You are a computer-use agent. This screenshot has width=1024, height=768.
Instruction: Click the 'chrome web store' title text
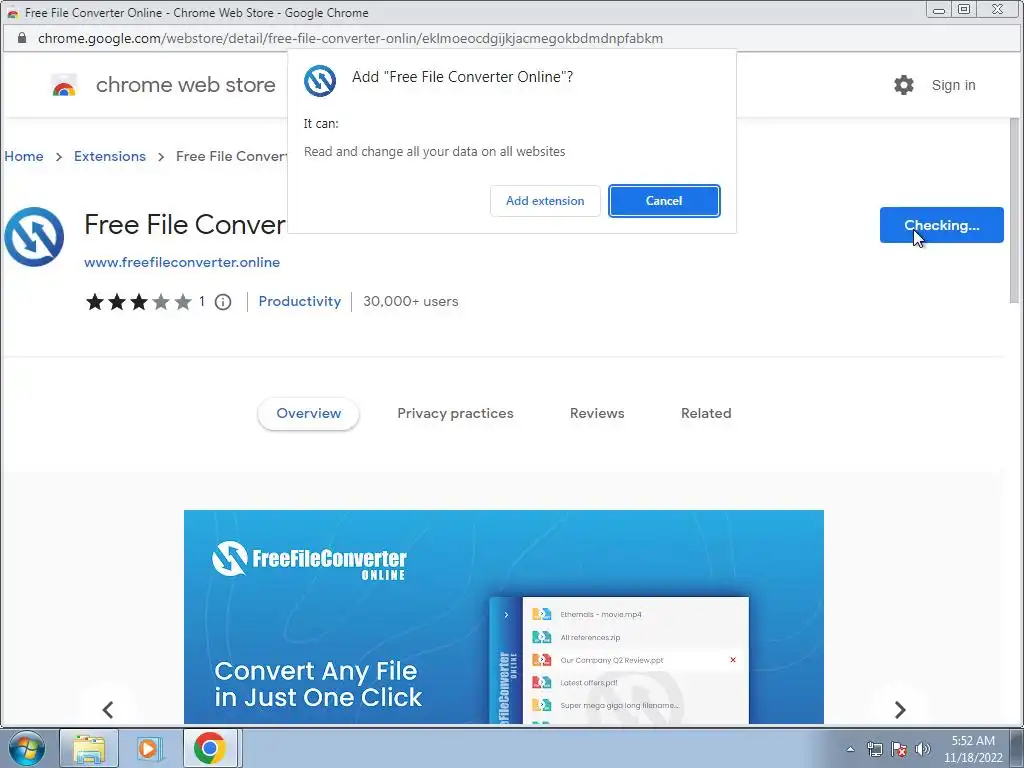(x=185, y=85)
